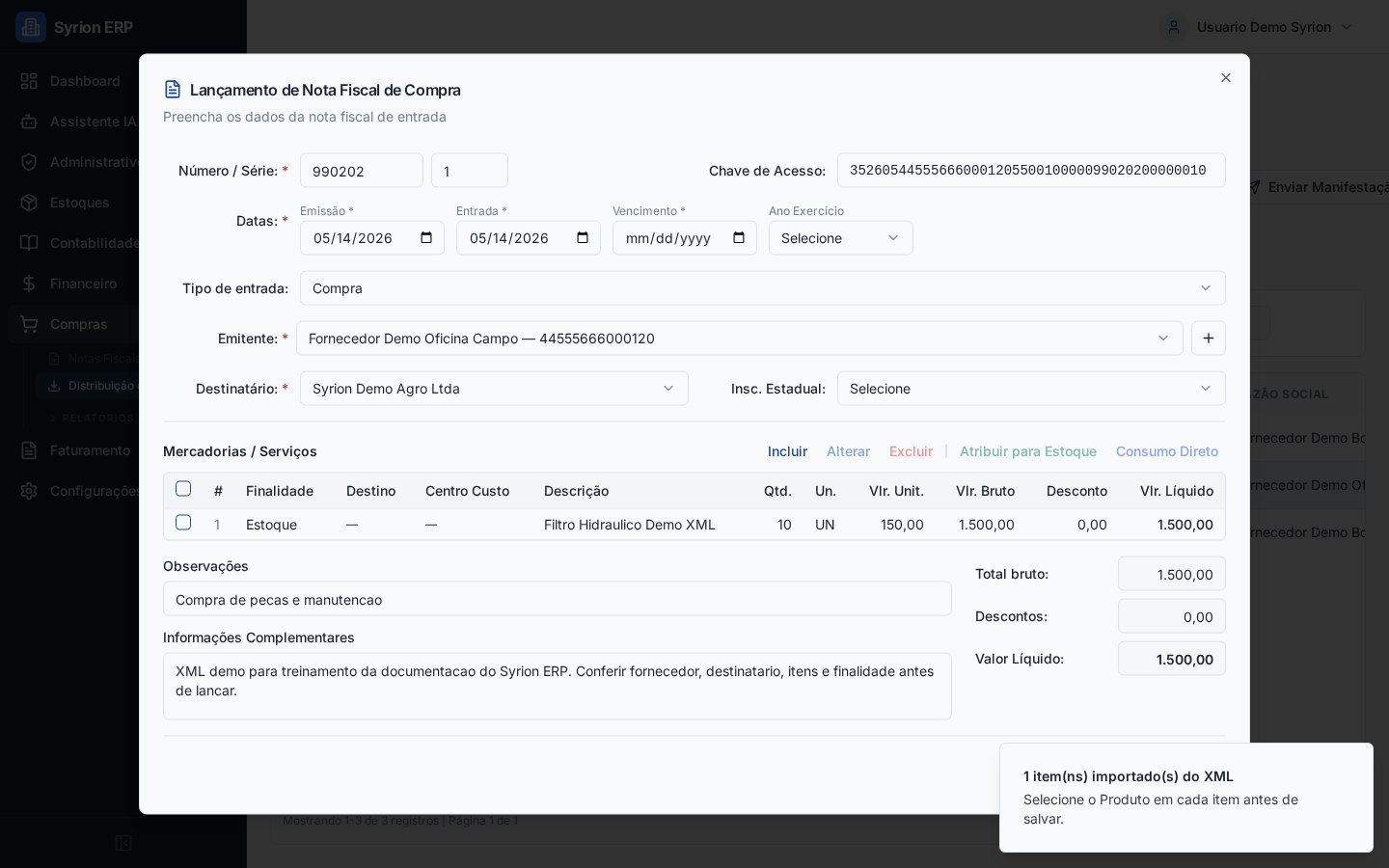Click the document icon beside the dialog title
The image size is (1389, 868).
point(173,90)
